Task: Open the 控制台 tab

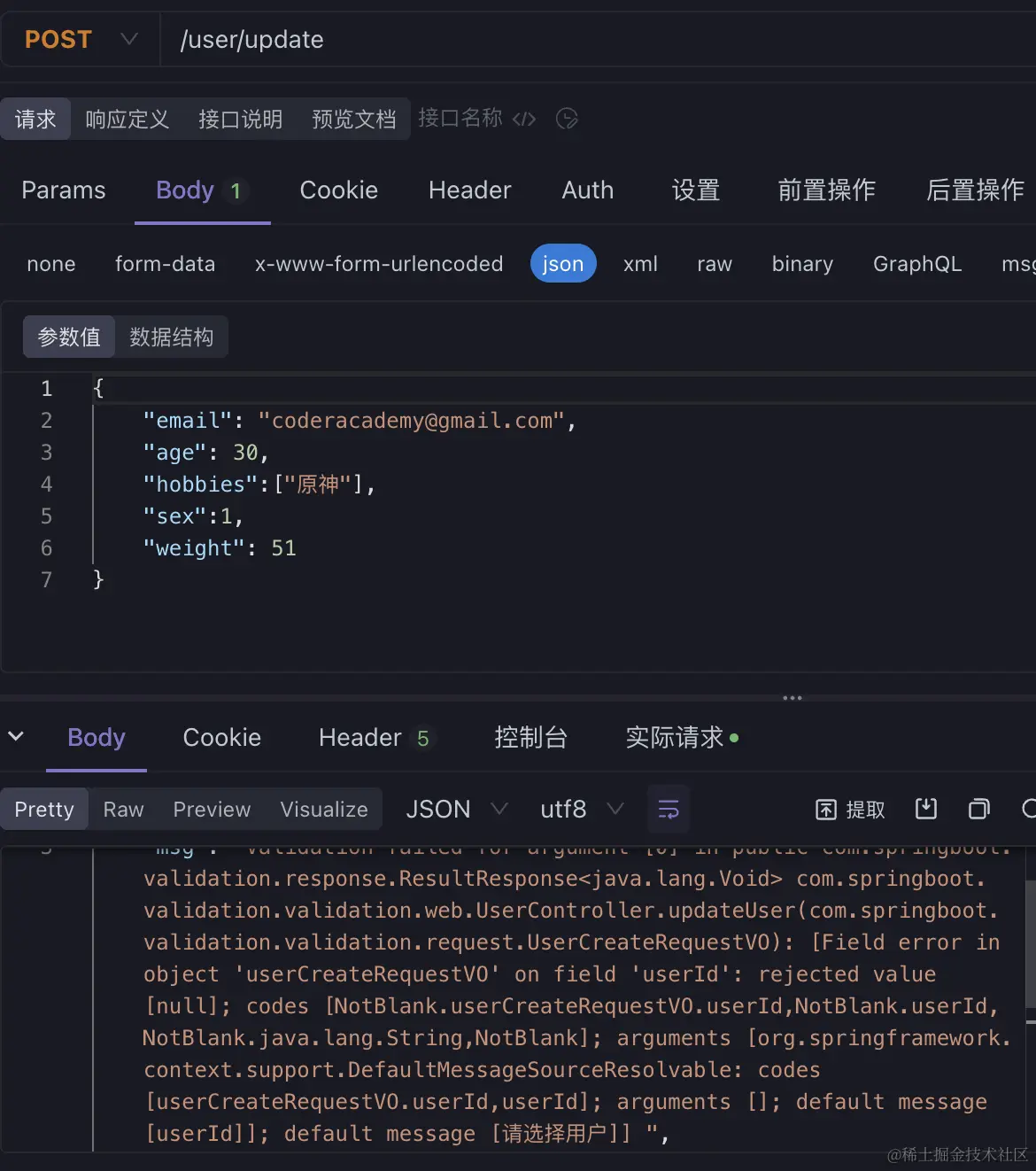Action: (530, 738)
